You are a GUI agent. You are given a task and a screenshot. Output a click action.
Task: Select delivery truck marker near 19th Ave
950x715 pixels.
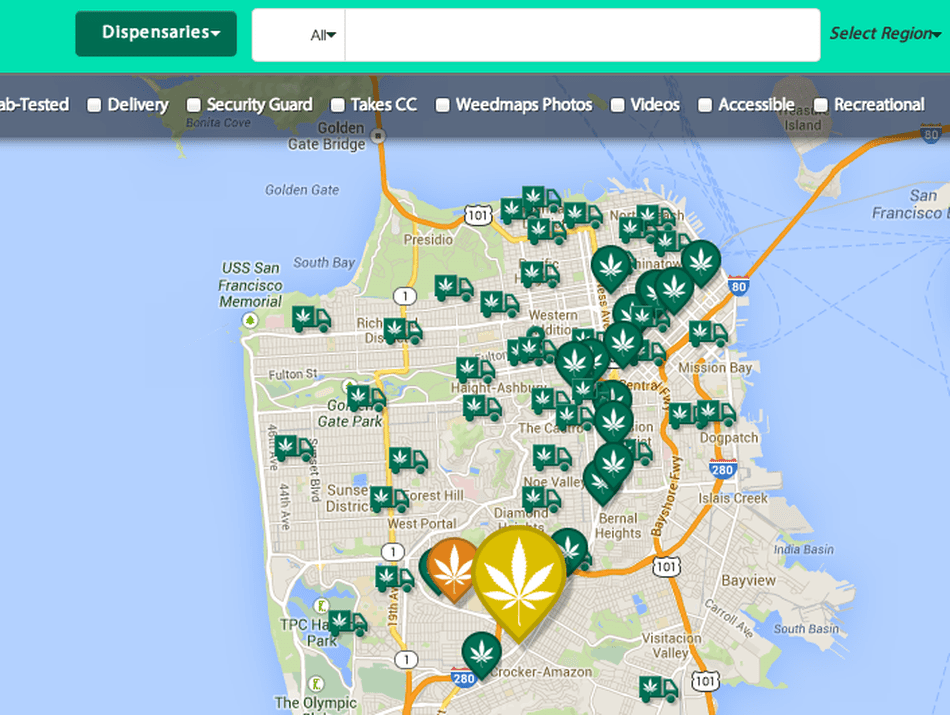tap(394, 579)
